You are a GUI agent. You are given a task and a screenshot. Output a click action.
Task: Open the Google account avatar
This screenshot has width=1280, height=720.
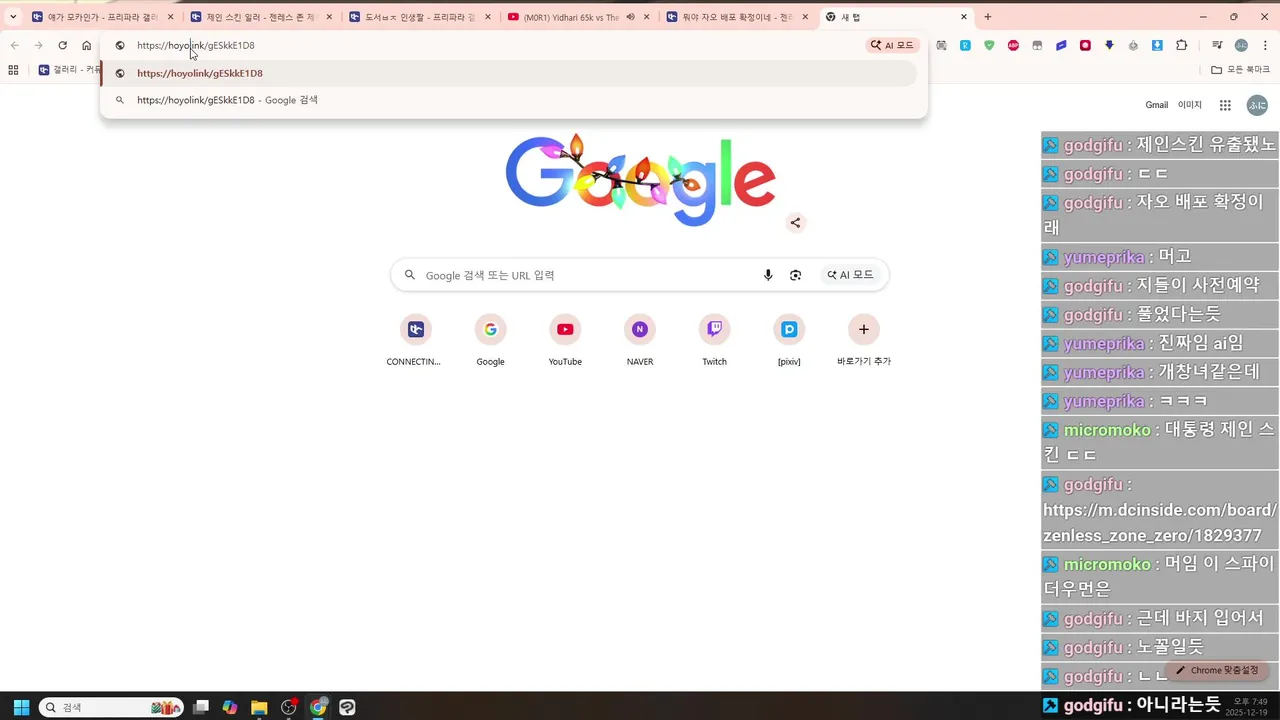pos(1257,105)
